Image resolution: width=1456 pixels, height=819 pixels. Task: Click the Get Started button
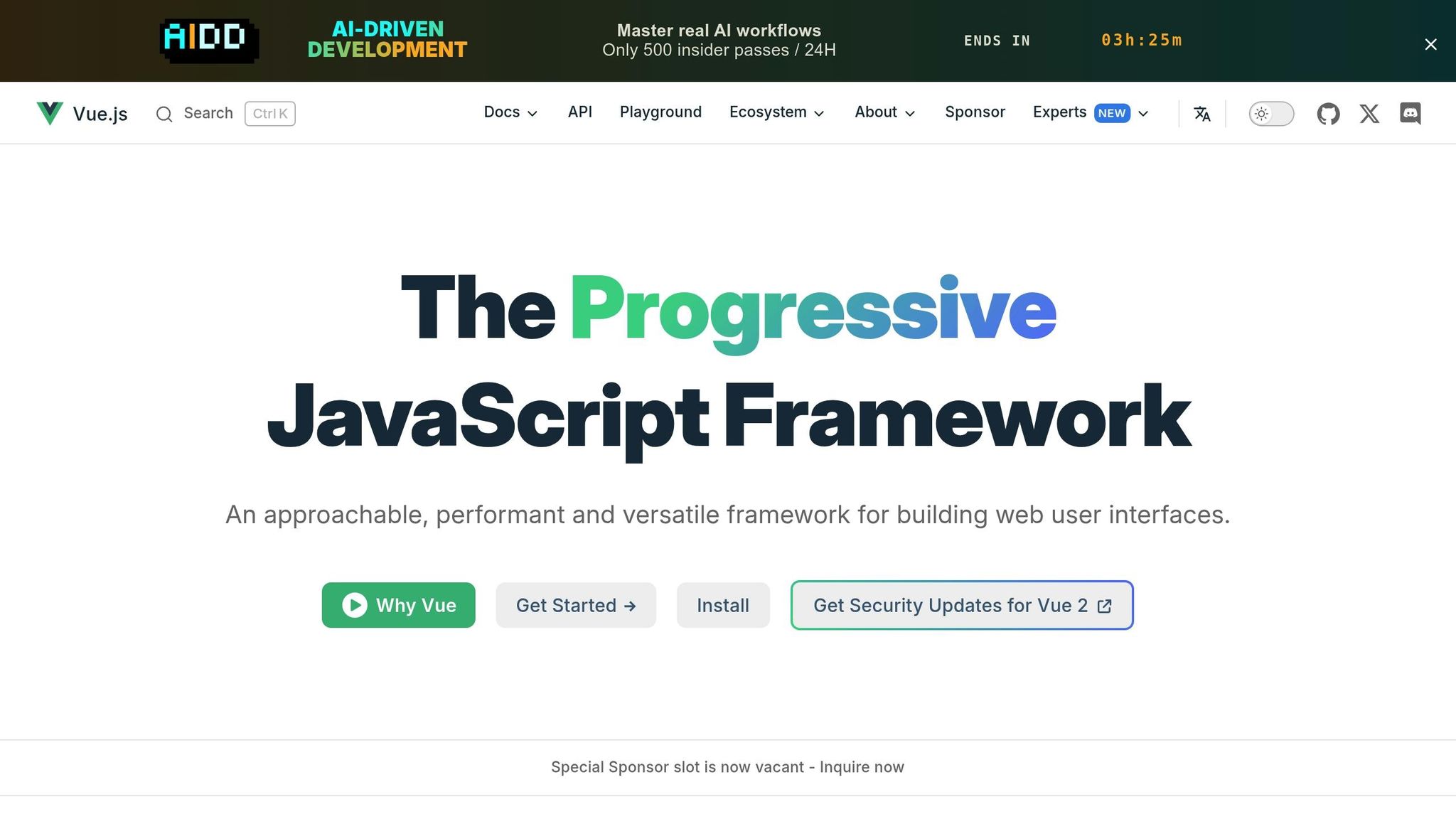pyautogui.click(x=576, y=605)
